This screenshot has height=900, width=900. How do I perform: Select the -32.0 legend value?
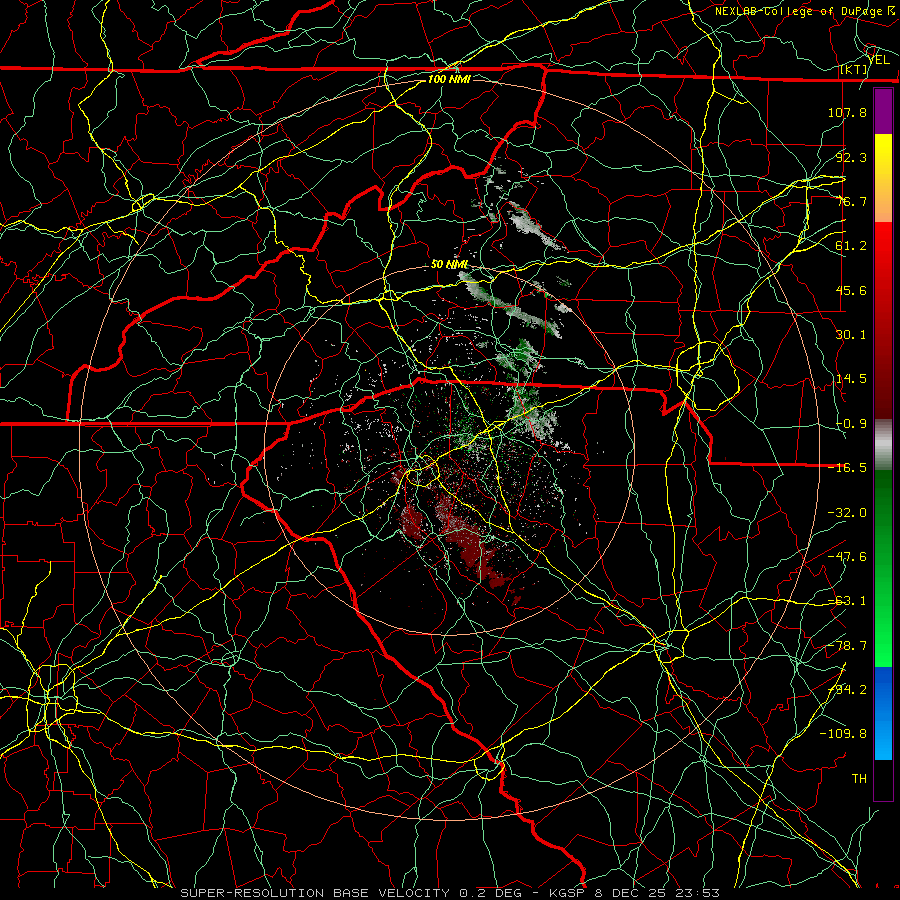pyautogui.click(x=847, y=513)
